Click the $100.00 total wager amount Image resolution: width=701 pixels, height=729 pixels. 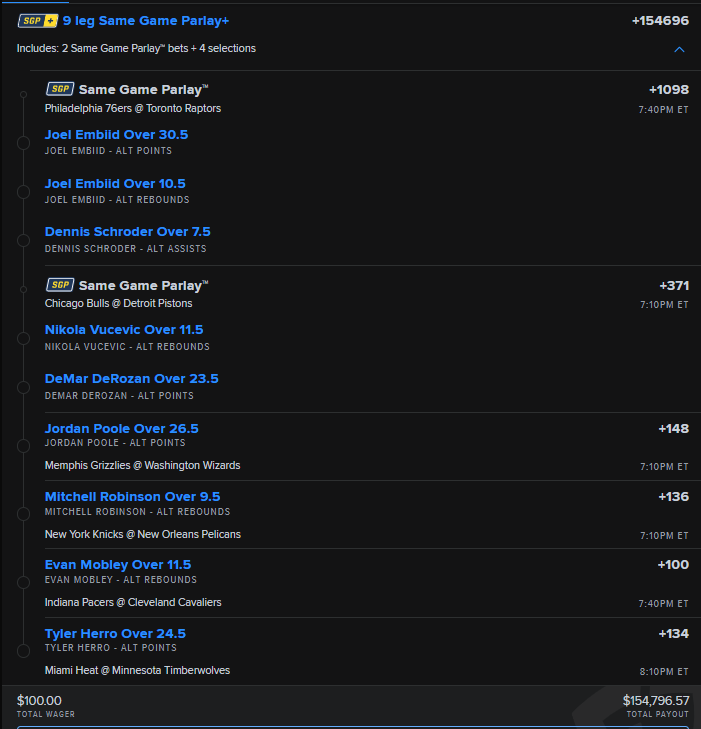pos(39,700)
